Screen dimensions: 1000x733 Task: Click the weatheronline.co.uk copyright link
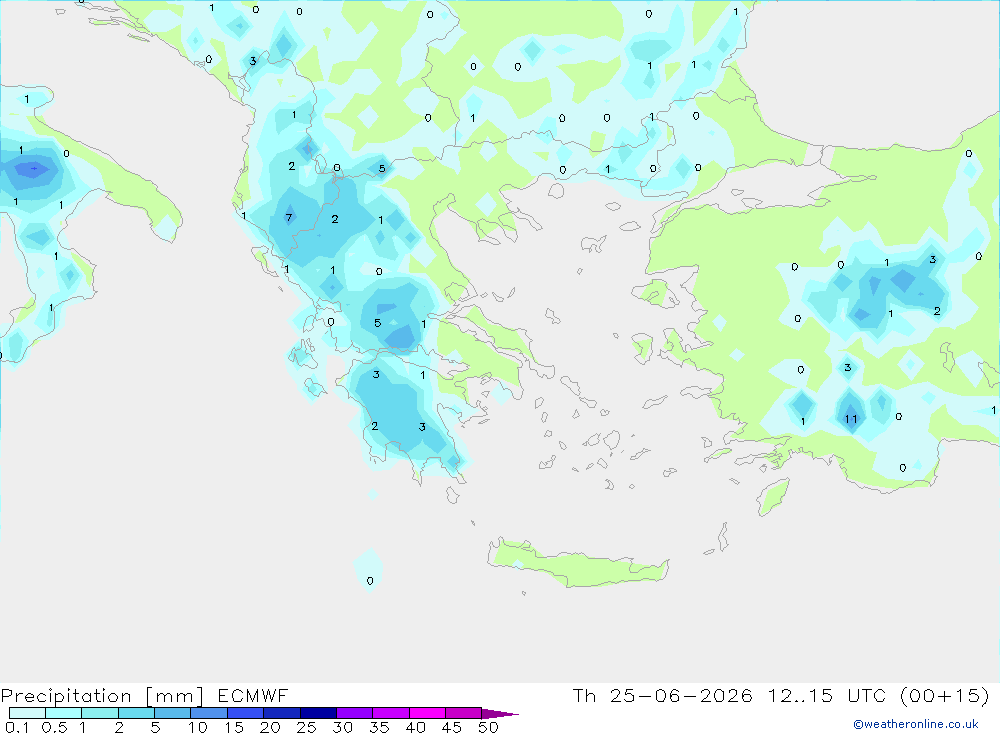tap(916, 724)
